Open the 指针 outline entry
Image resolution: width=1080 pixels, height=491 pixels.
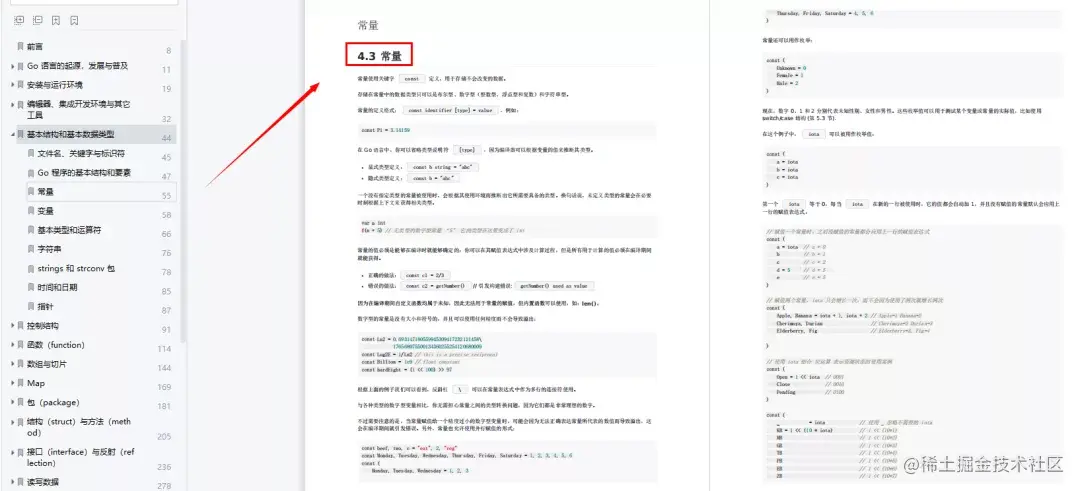pyautogui.click(x=45, y=306)
